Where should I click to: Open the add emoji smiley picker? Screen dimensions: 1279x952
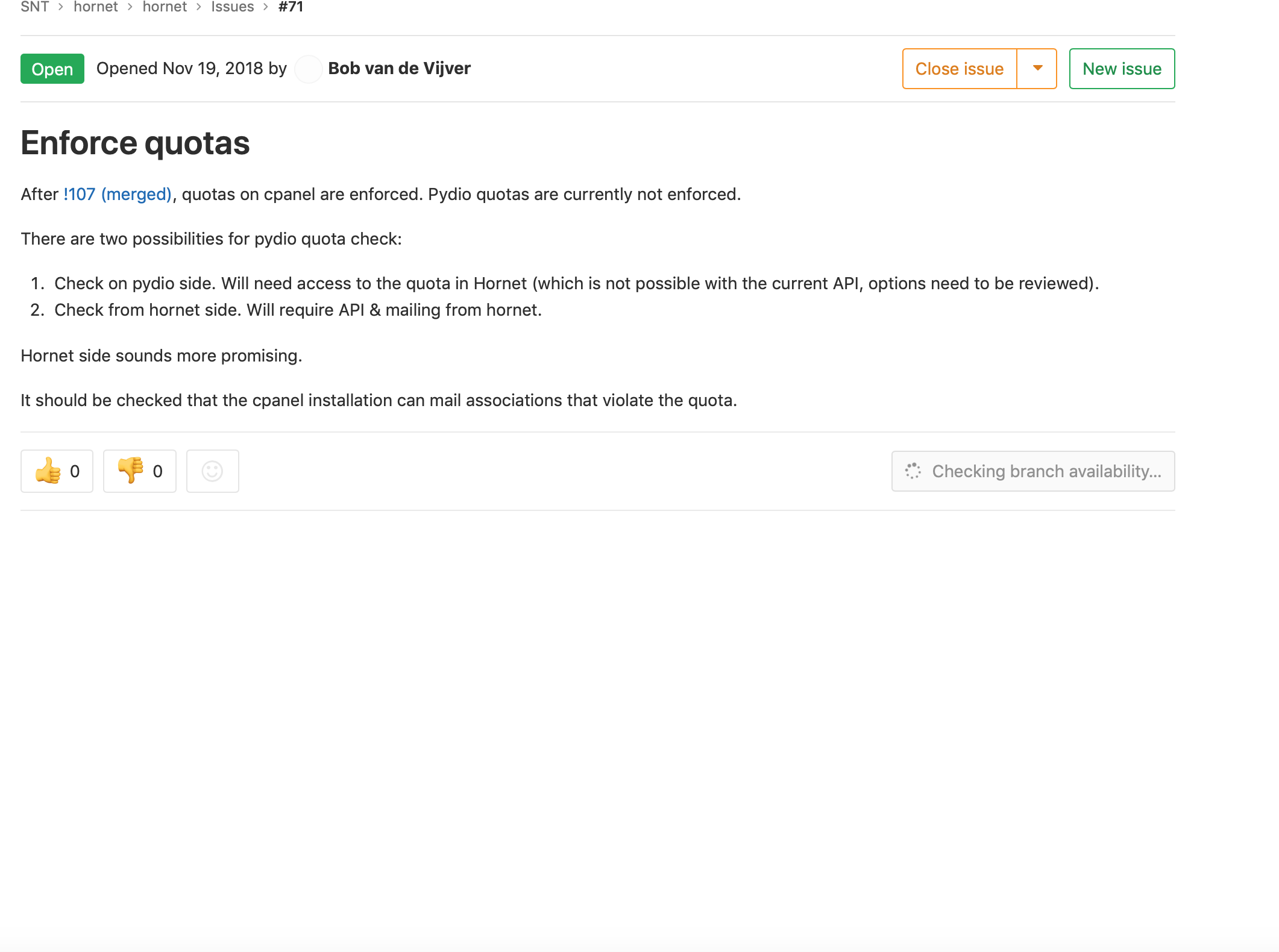tap(212, 471)
